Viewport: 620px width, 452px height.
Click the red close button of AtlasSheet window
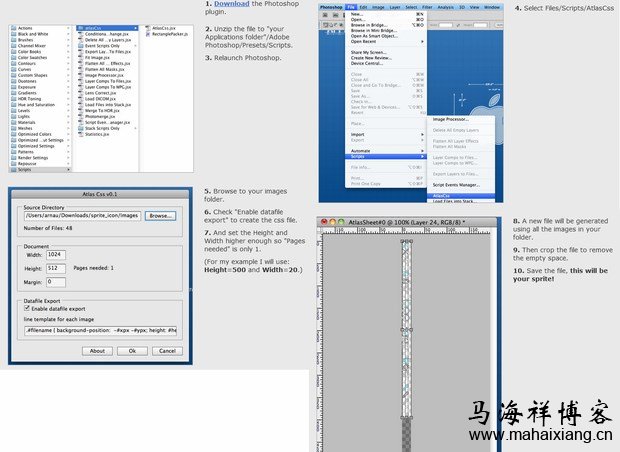click(x=324, y=222)
